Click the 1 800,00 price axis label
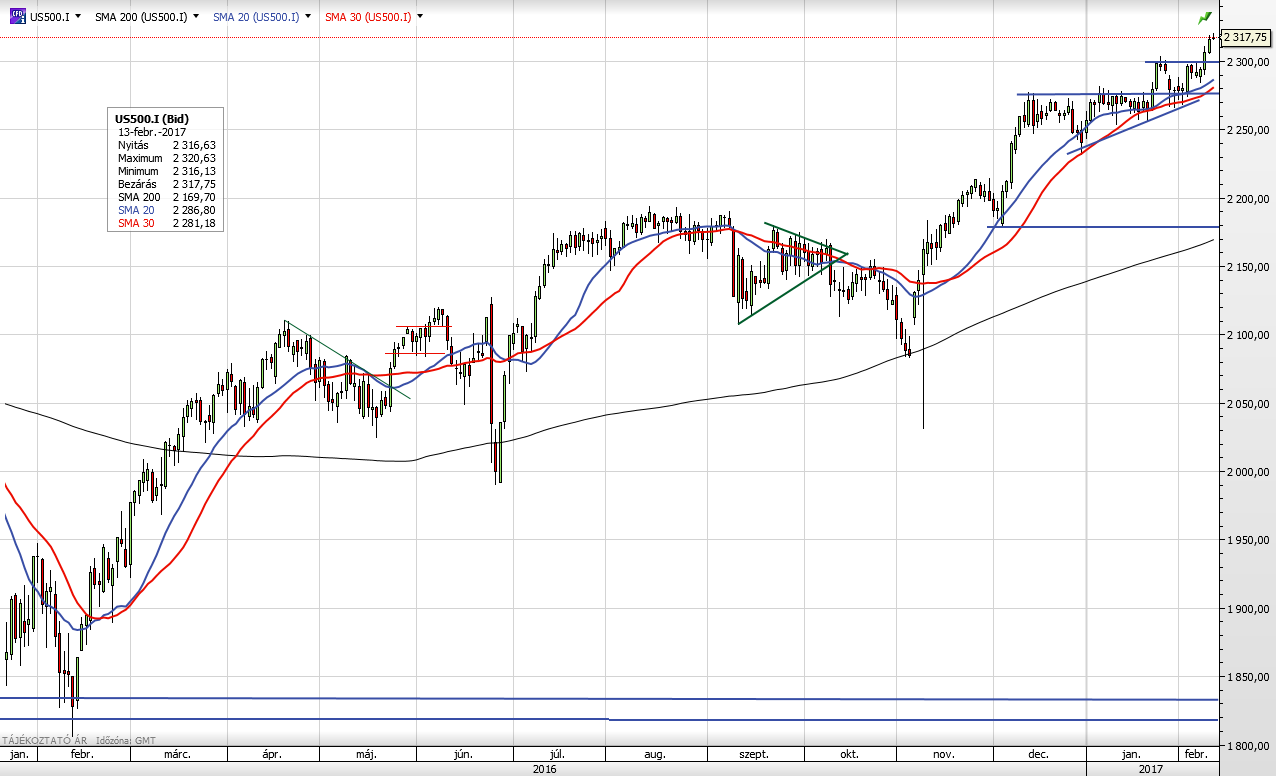The height and width of the screenshot is (776, 1276). point(1249,745)
